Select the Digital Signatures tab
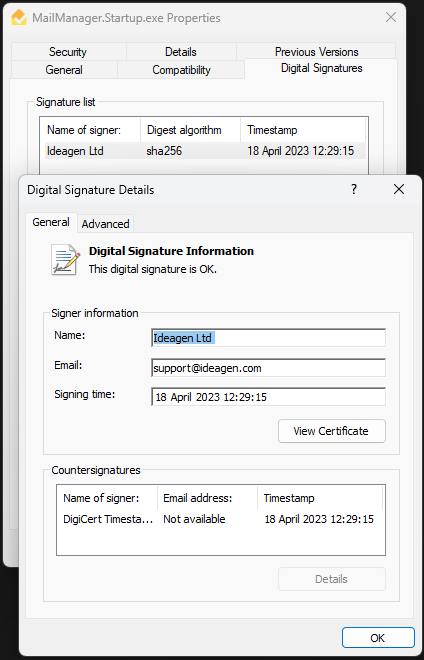424x660 pixels. 322,68
